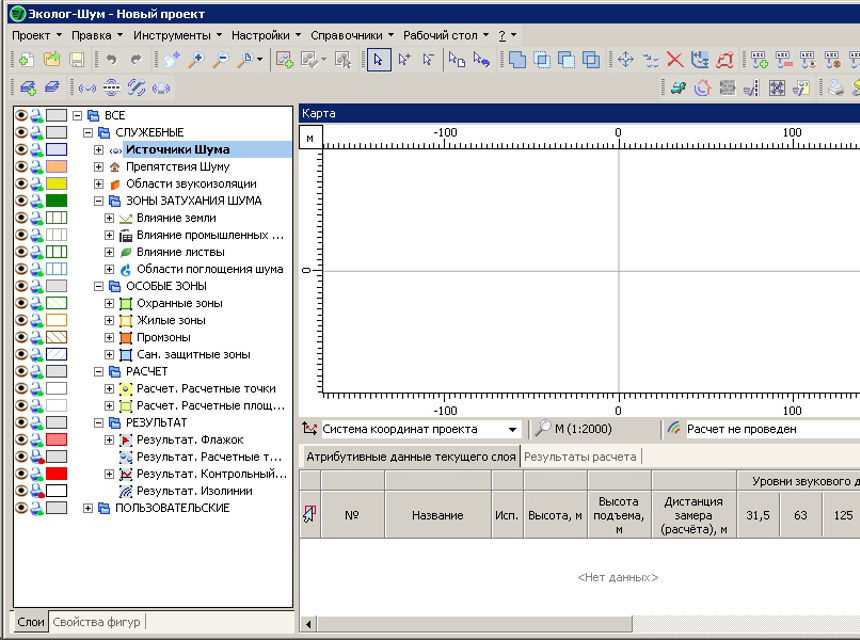Click the add label icon with green plus
860x640 pixels.
(759, 59)
